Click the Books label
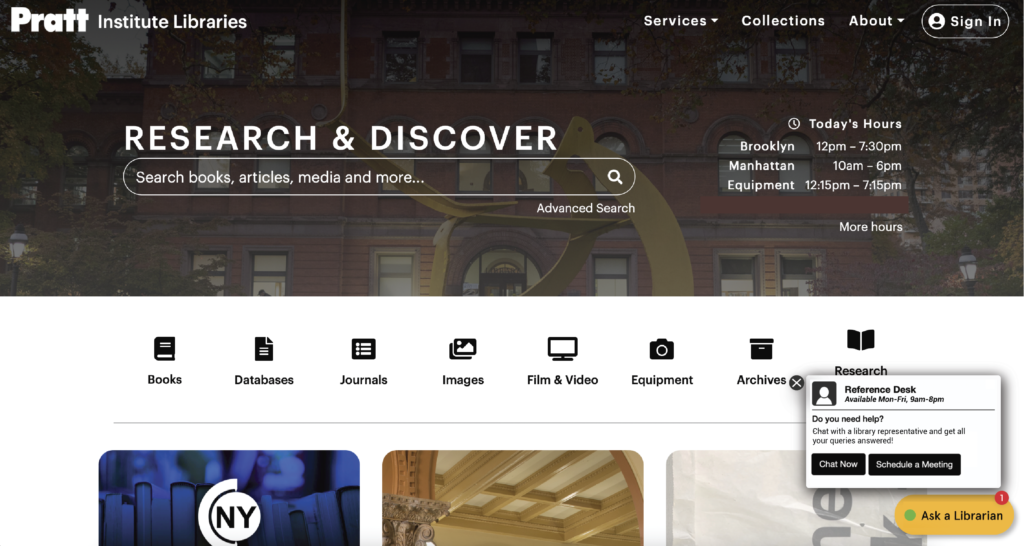 tap(165, 379)
